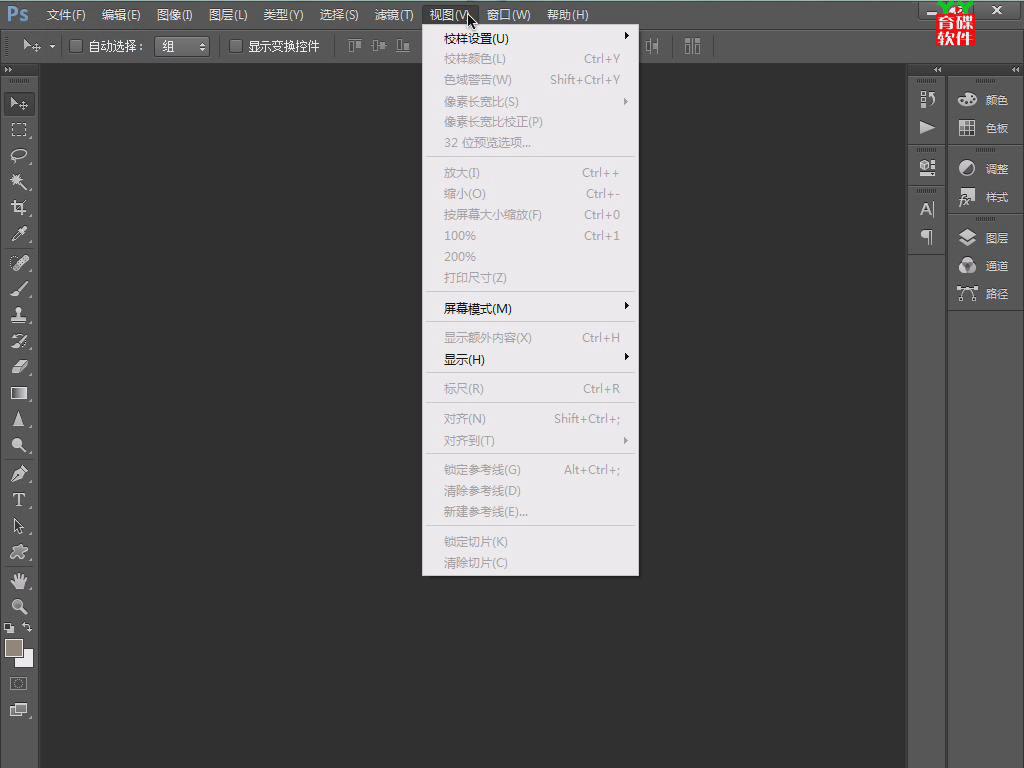Collapse the right panel dock arrows
1024x768 pixels.
pyautogui.click(x=1015, y=69)
